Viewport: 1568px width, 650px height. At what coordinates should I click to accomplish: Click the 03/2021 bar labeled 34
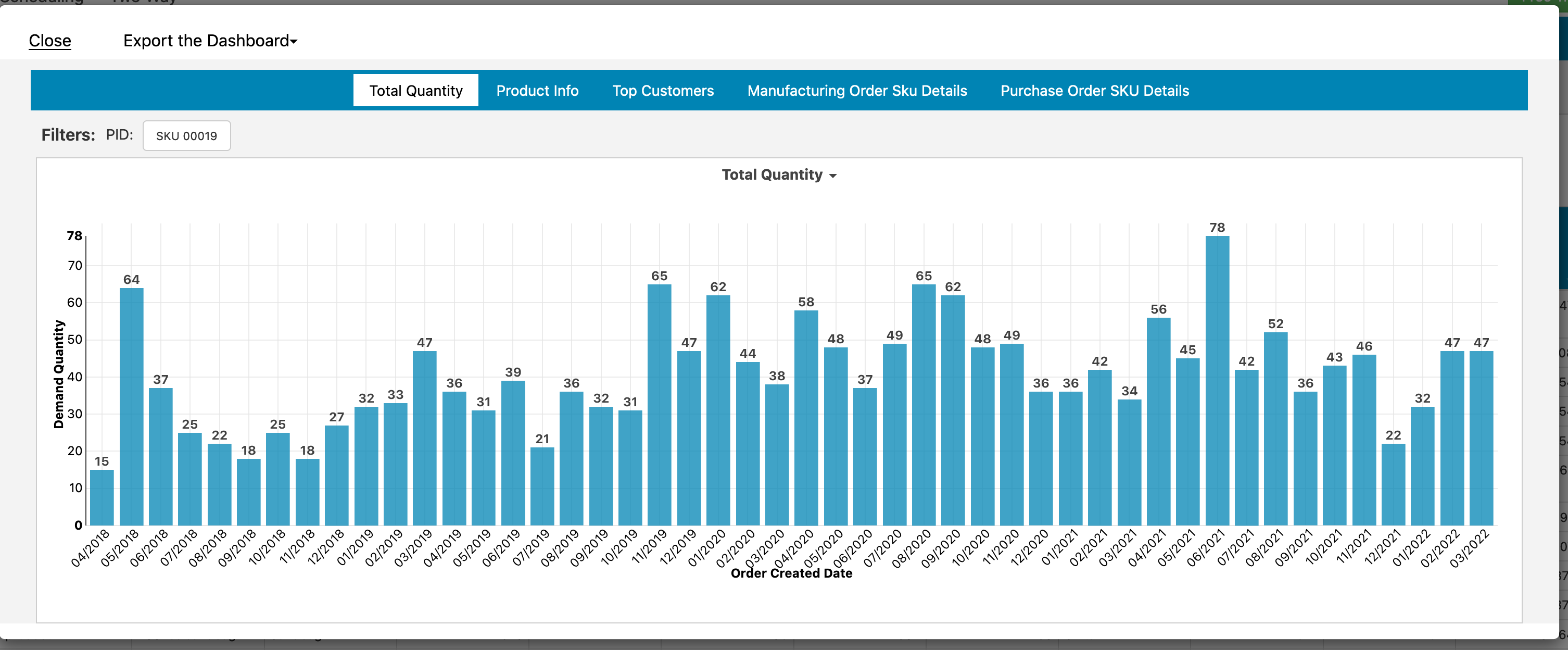tap(1129, 463)
